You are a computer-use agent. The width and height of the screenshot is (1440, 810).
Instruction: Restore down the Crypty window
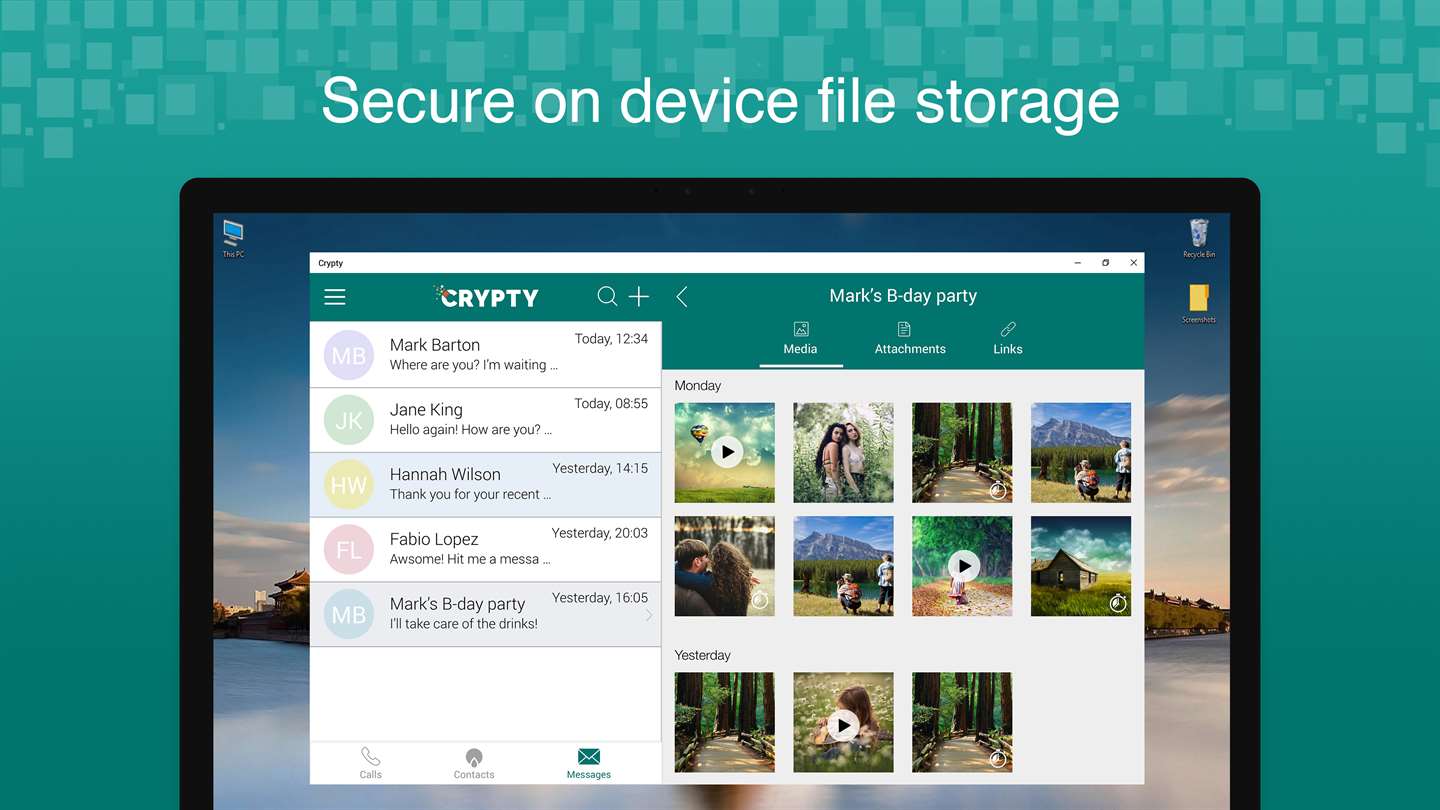1106,263
